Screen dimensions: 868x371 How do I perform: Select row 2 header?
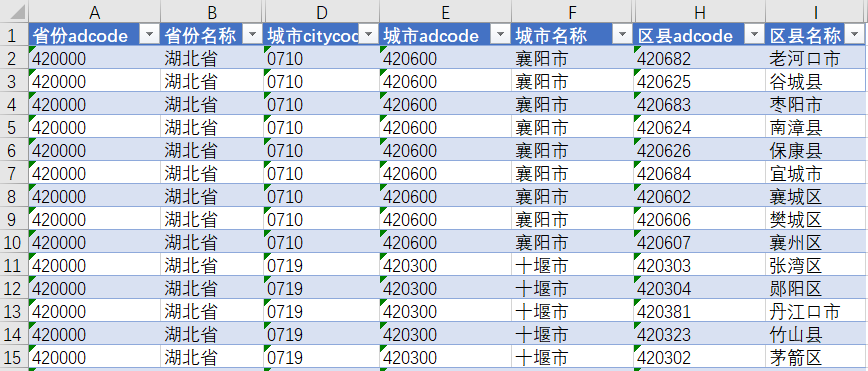point(14,58)
